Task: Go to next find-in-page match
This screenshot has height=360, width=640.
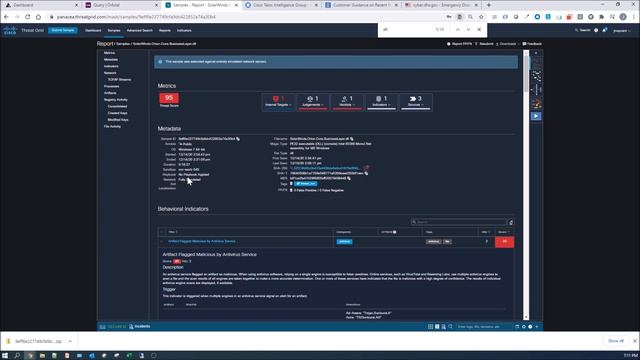Action: pos(468,29)
